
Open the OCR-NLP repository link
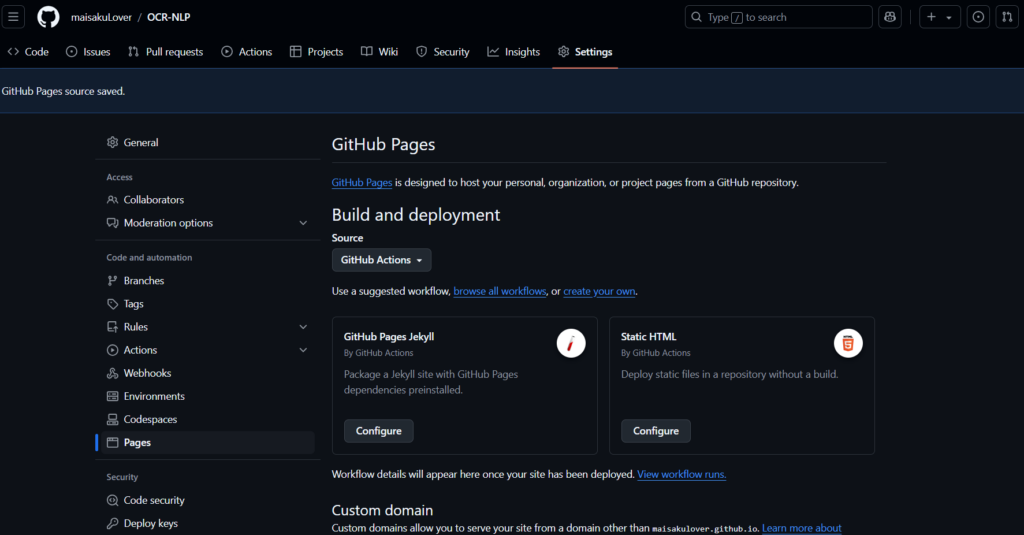(168, 17)
